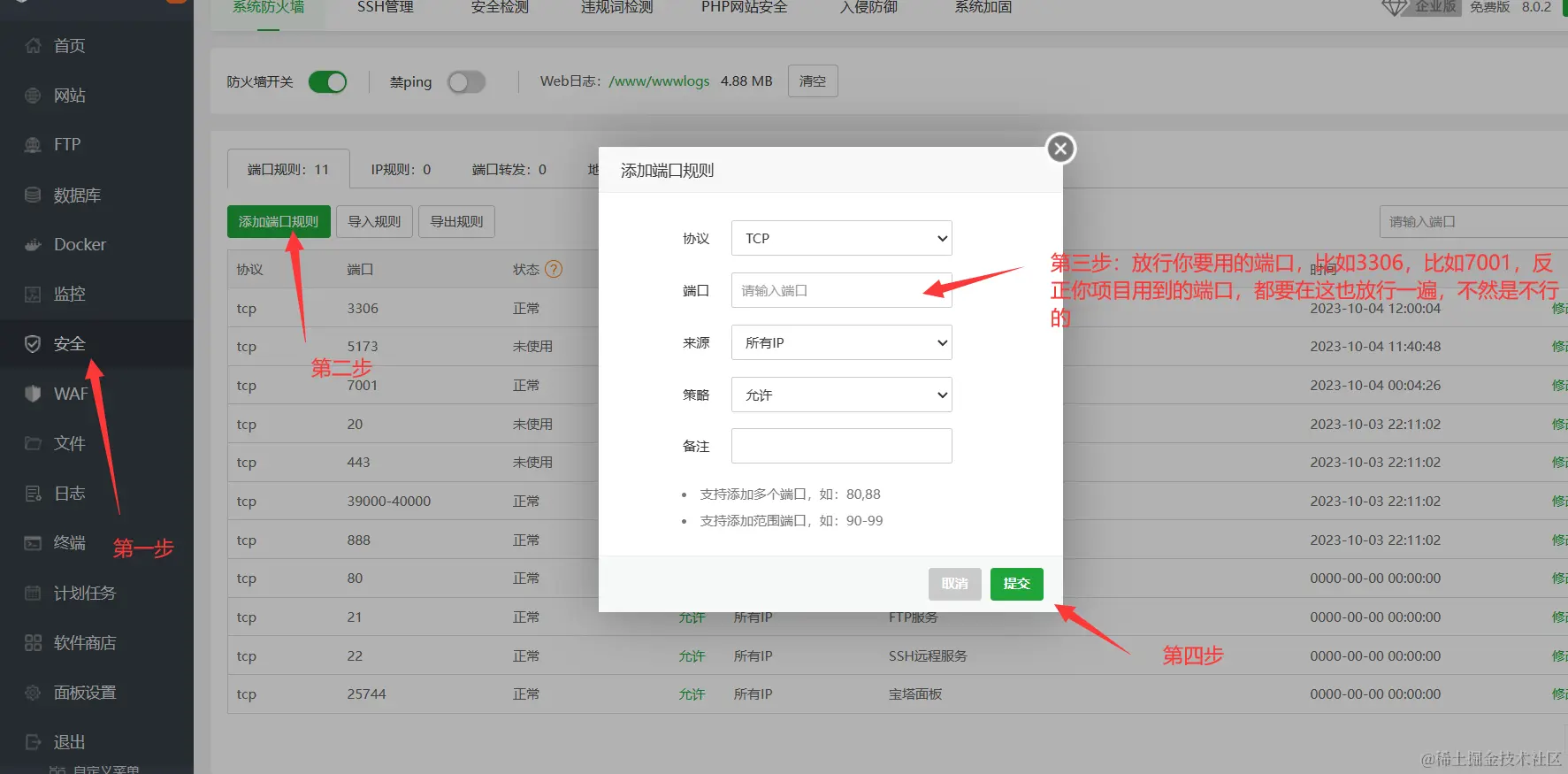Open the 违规词检测 tab

click(616, 8)
